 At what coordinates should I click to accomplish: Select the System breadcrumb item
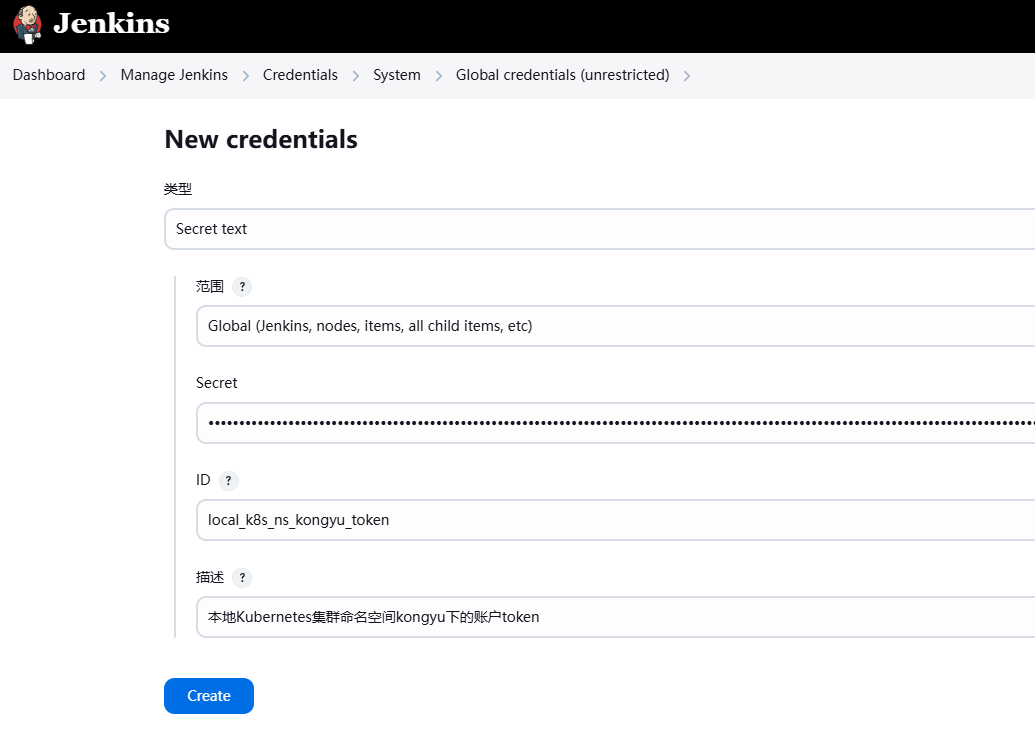click(x=397, y=75)
